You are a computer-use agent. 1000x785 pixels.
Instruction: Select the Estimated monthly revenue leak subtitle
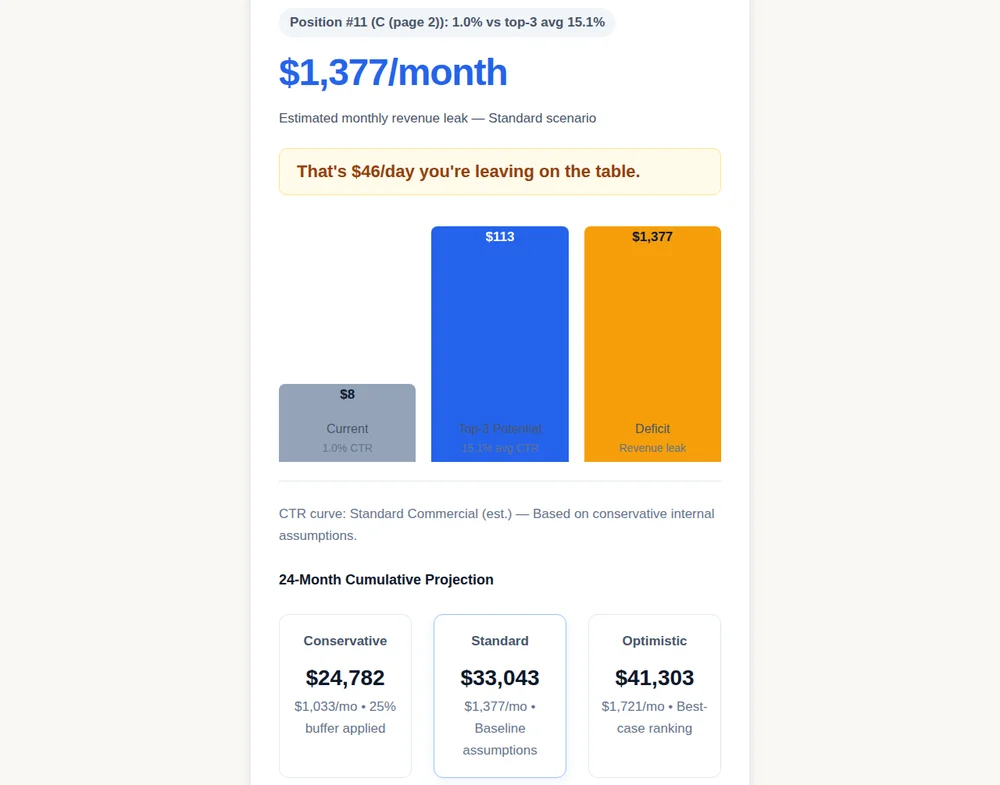pyautogui.click(x=438, y=118)
